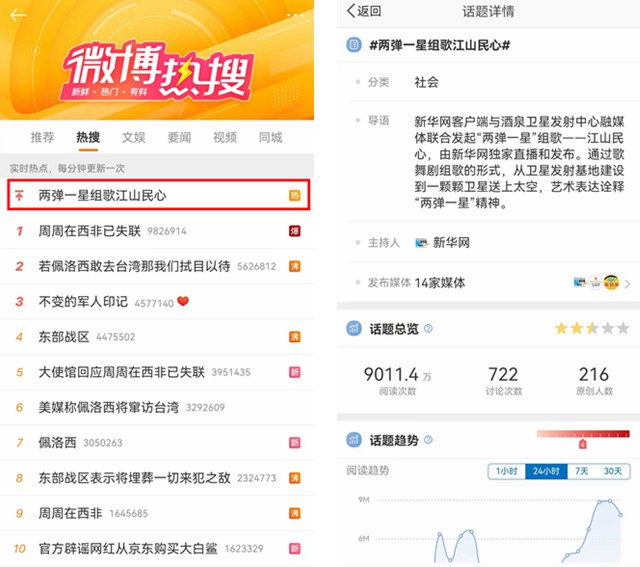The width and height of the screenshot is (640, 567).
Task: Select the 1小时 trend range
Action: (x=506, y=471)
